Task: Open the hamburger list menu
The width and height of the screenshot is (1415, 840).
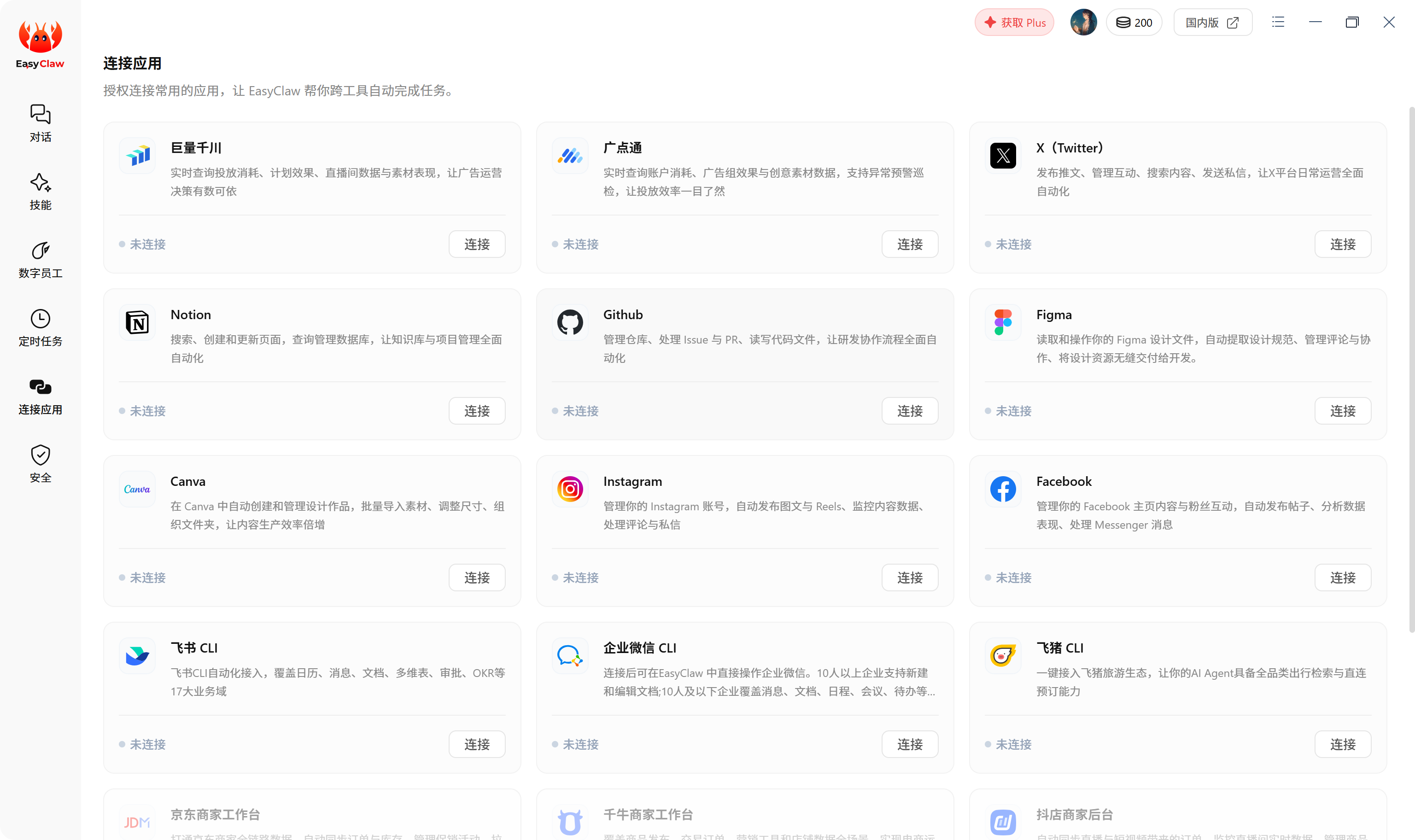Action: tap(1278, 22)
